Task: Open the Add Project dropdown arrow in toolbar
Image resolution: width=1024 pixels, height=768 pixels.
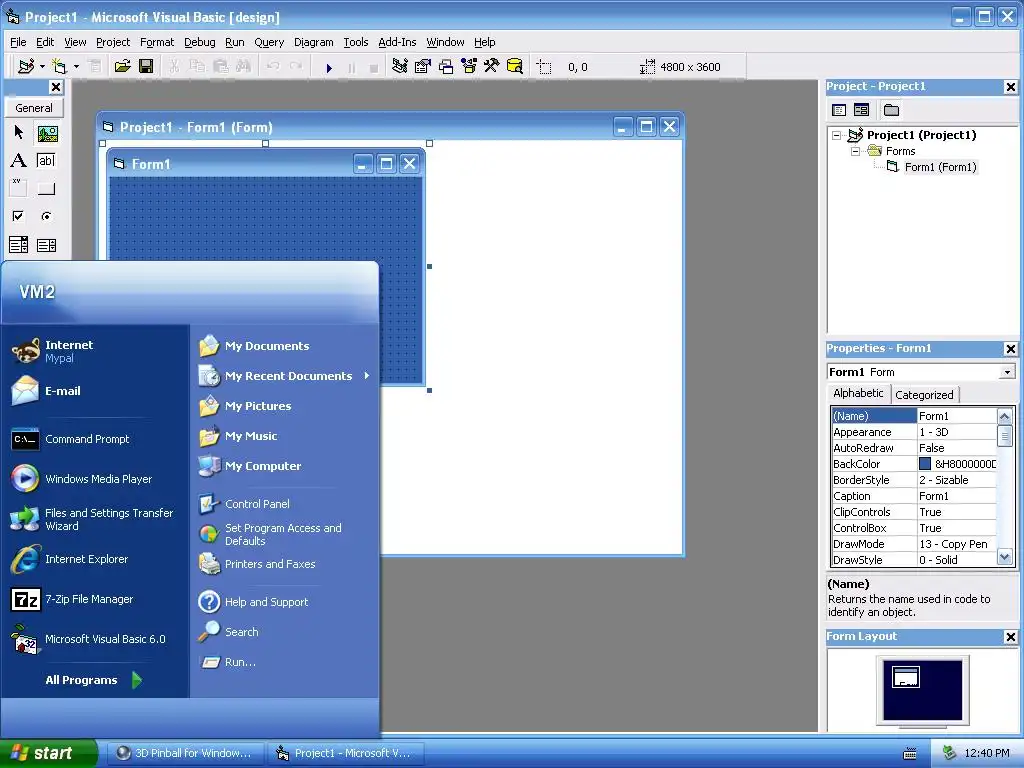Action: (x=42, y=67)
